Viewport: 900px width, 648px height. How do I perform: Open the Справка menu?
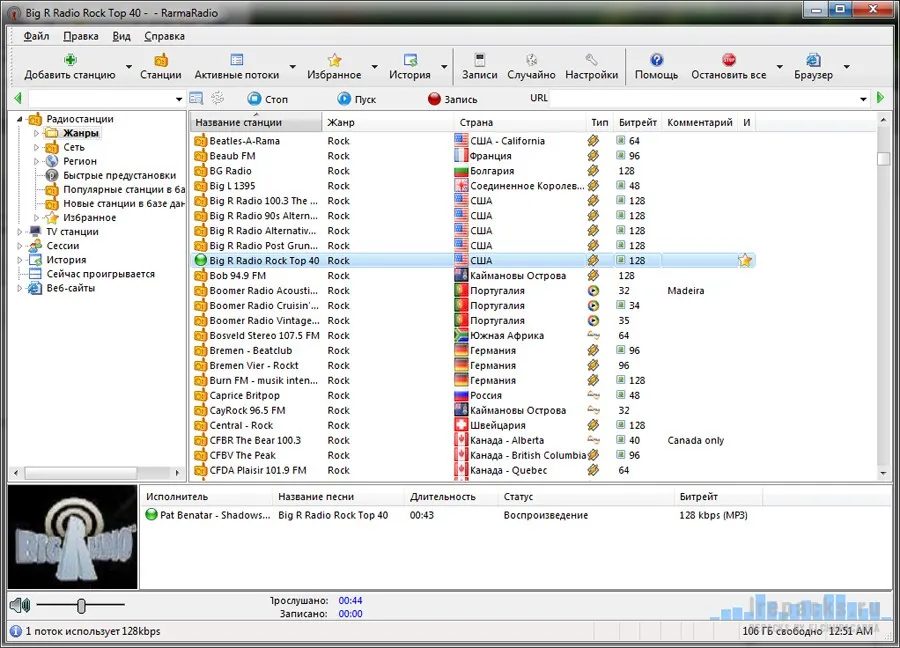coord(164,36)
